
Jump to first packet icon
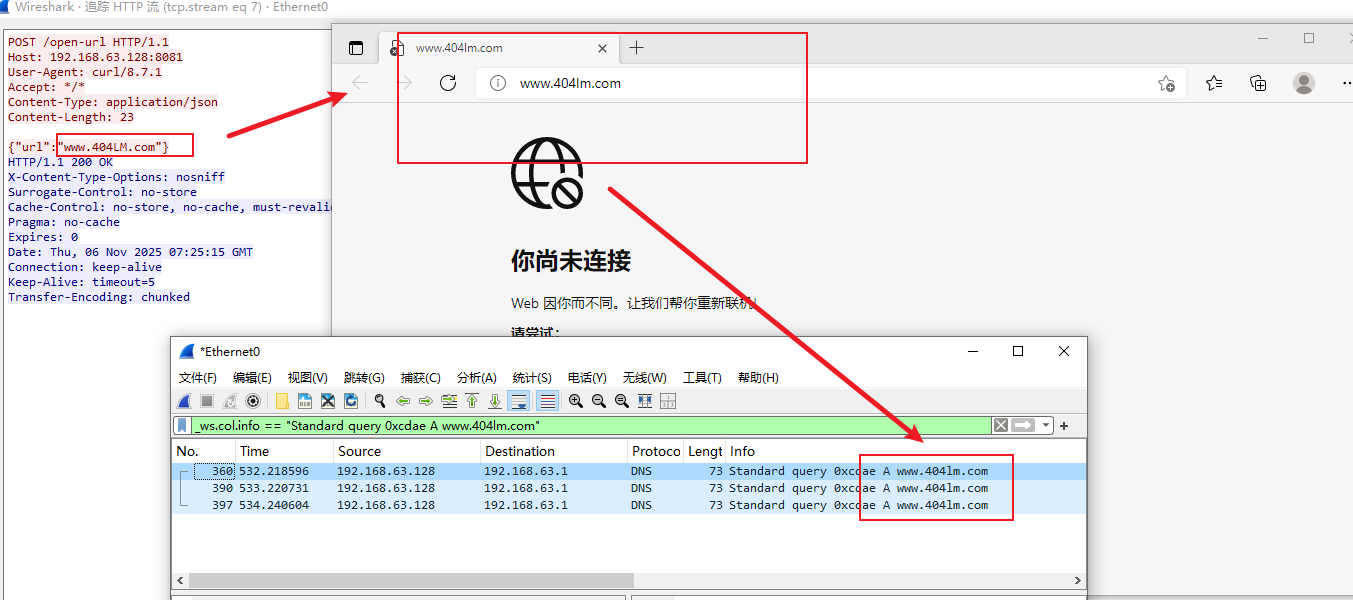[x=472, y=401]
